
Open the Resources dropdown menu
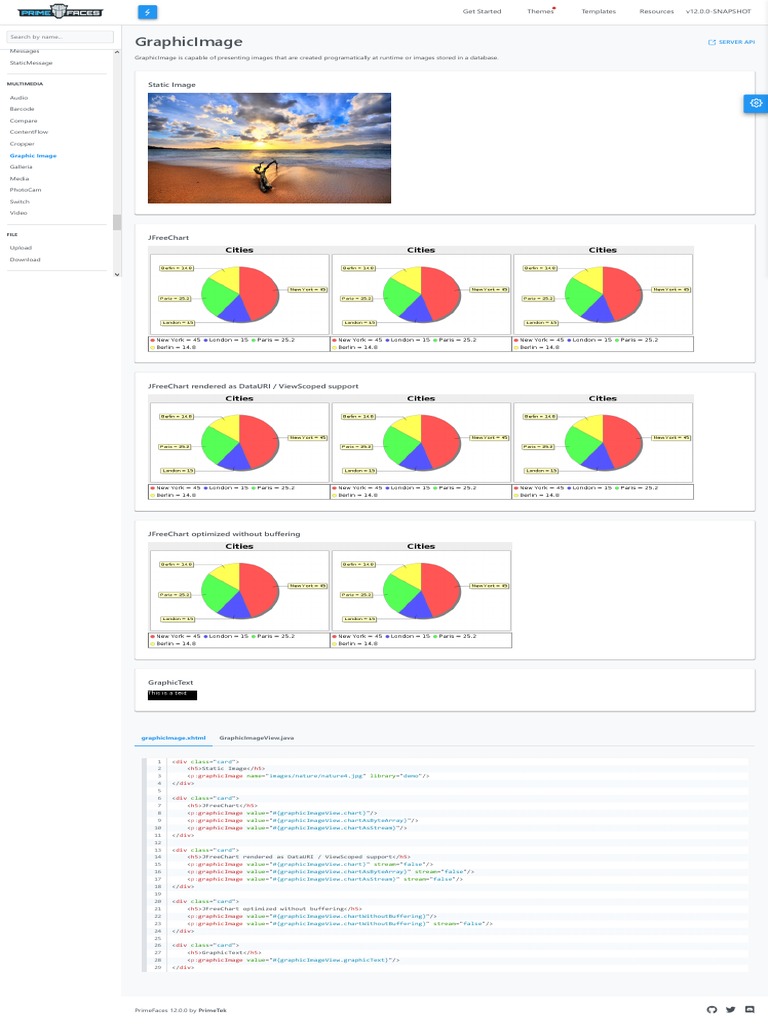click(x=656, y=11)
